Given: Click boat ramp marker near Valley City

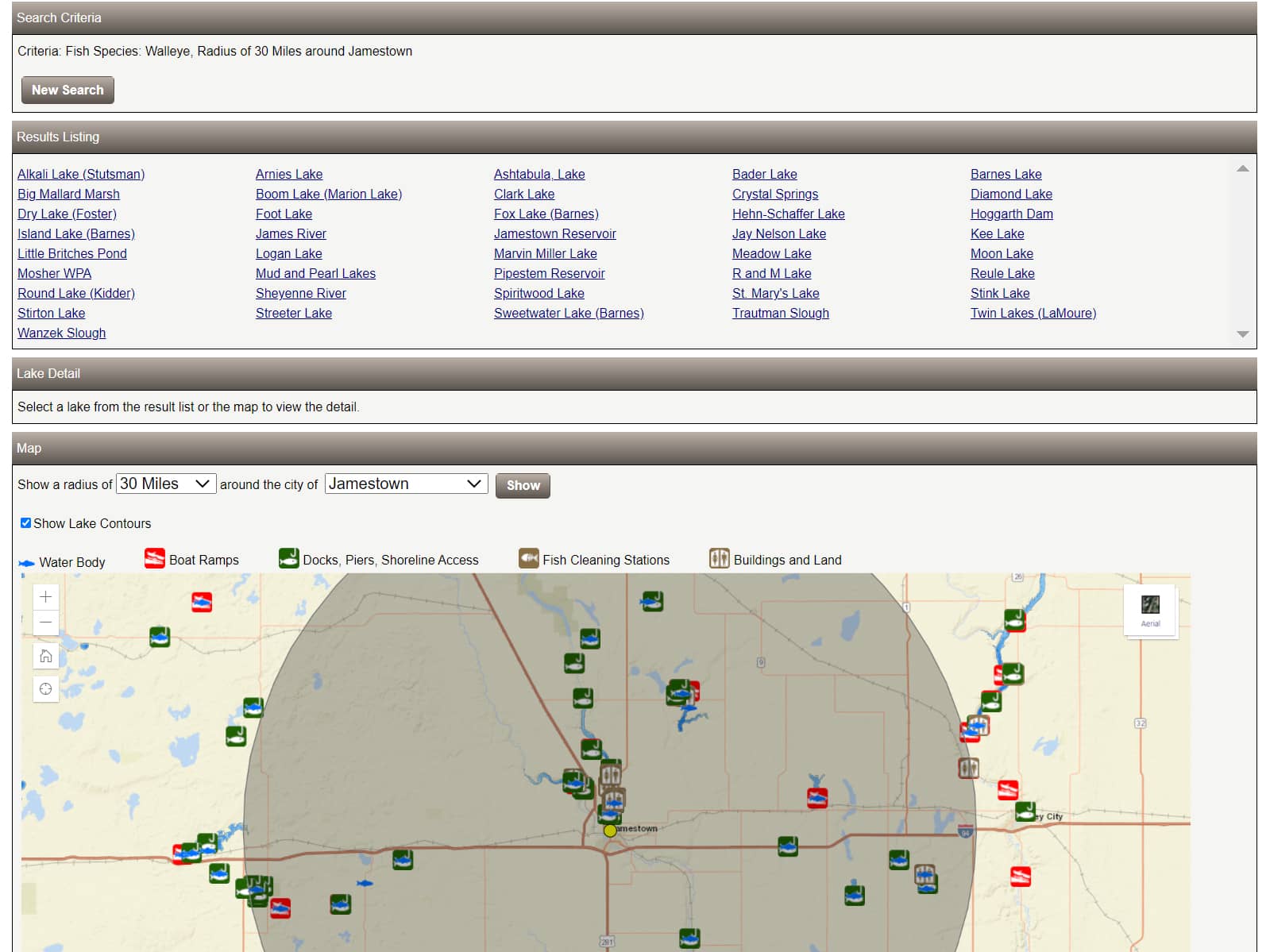Looking at the screenshot, I should pos(1007,790).
